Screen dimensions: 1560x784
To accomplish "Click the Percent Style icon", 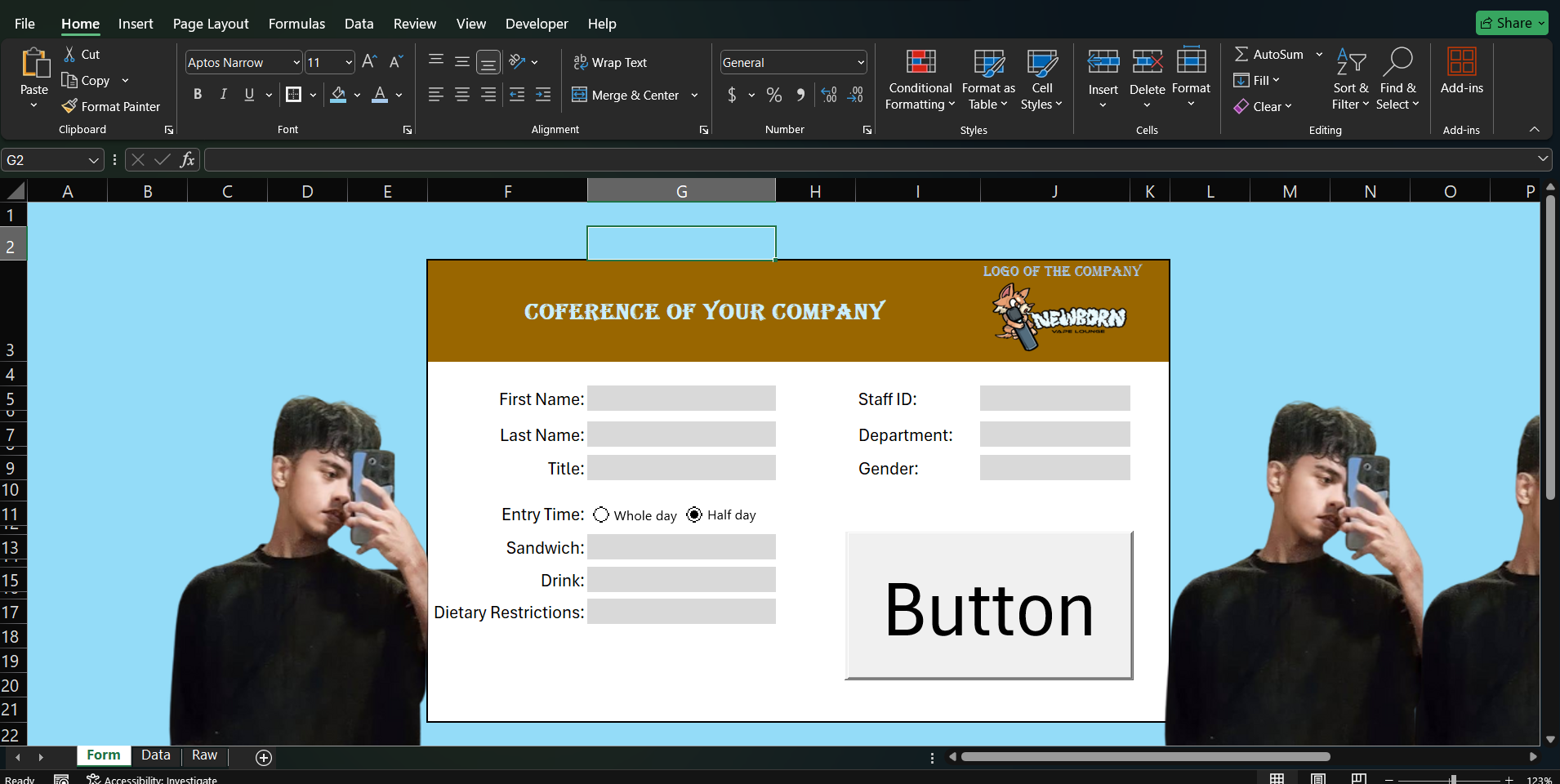I will 773,96.
